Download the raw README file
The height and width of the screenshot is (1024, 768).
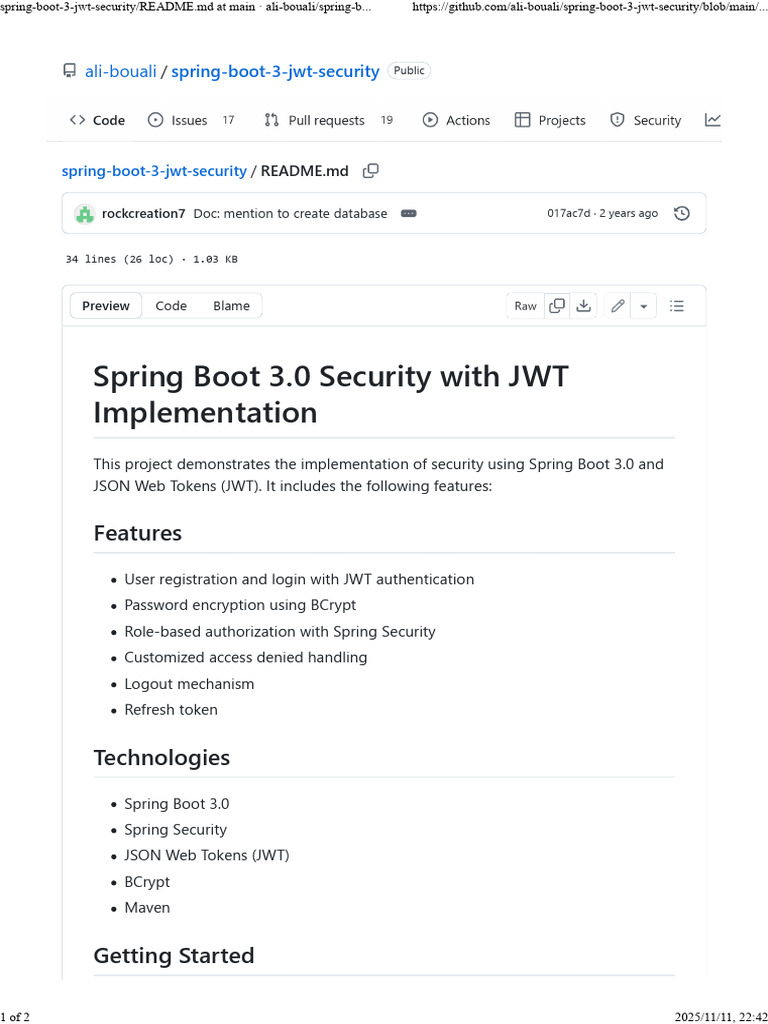pyautogui.click(x=585, y=306)
